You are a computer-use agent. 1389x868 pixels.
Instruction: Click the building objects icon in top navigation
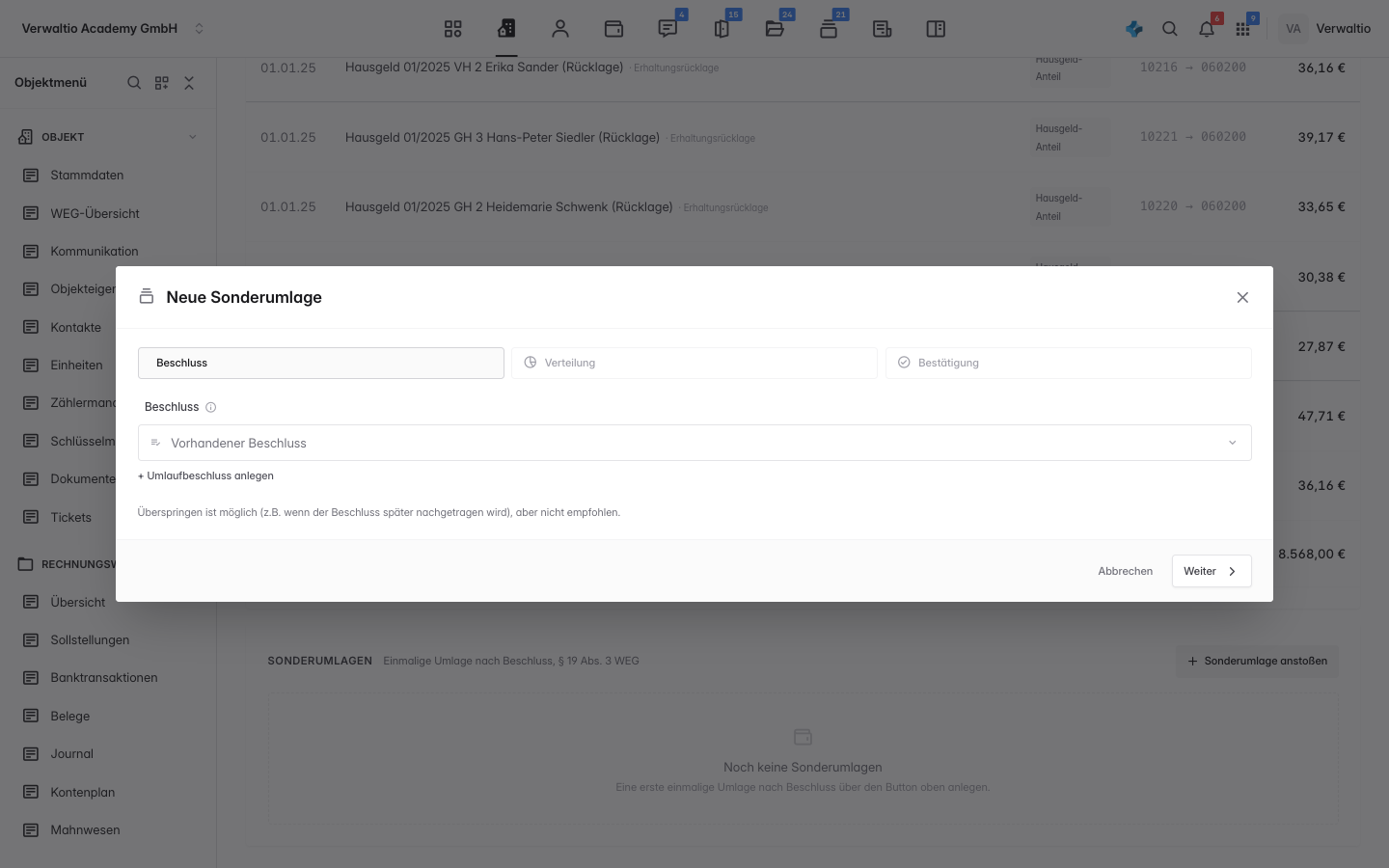click(506, 29)
